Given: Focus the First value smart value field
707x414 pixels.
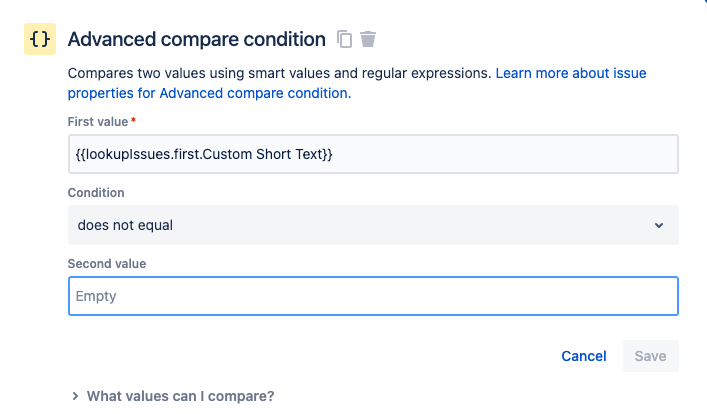Looking at the screenshot, I should 373,154.
